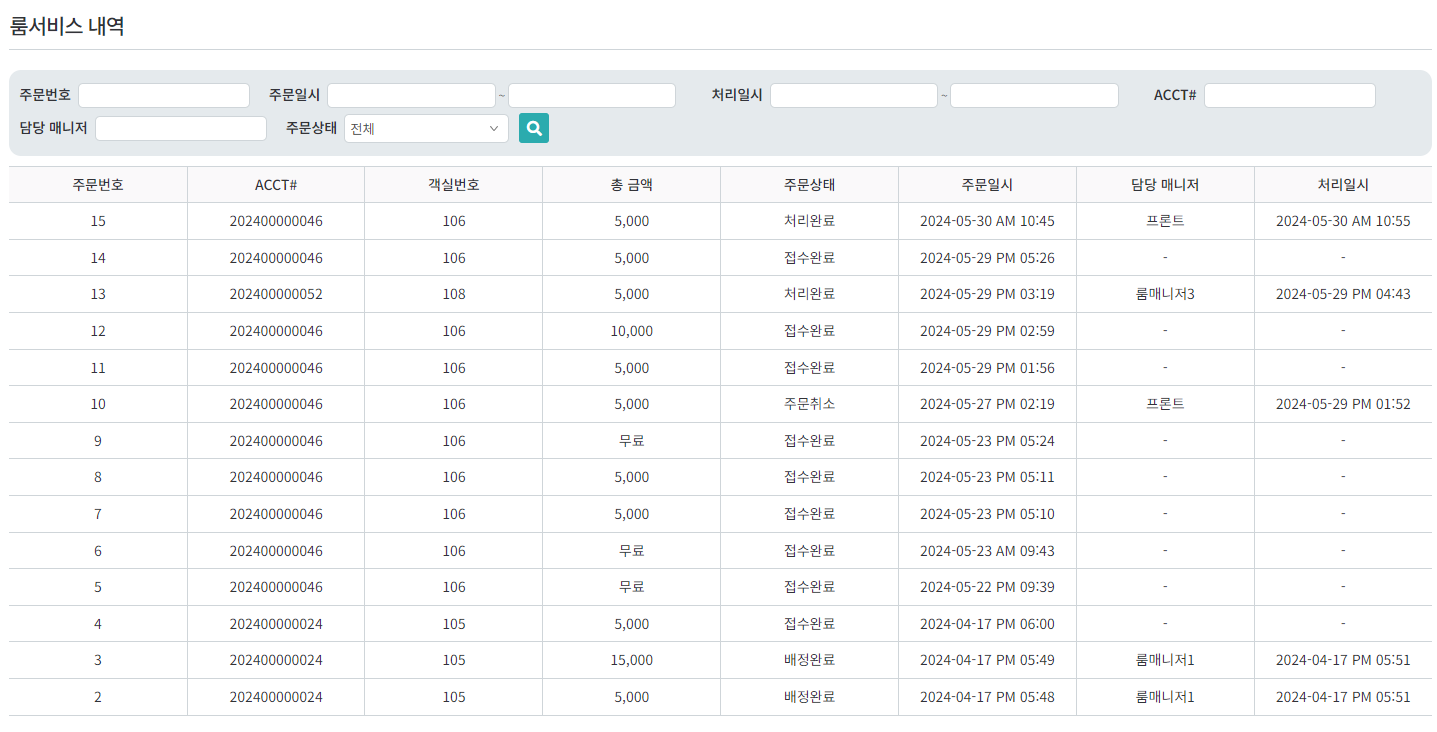This screenshot has width=1437, height=732.
Task: Click the 객실번호 column header
Action: tap(453, 185)
